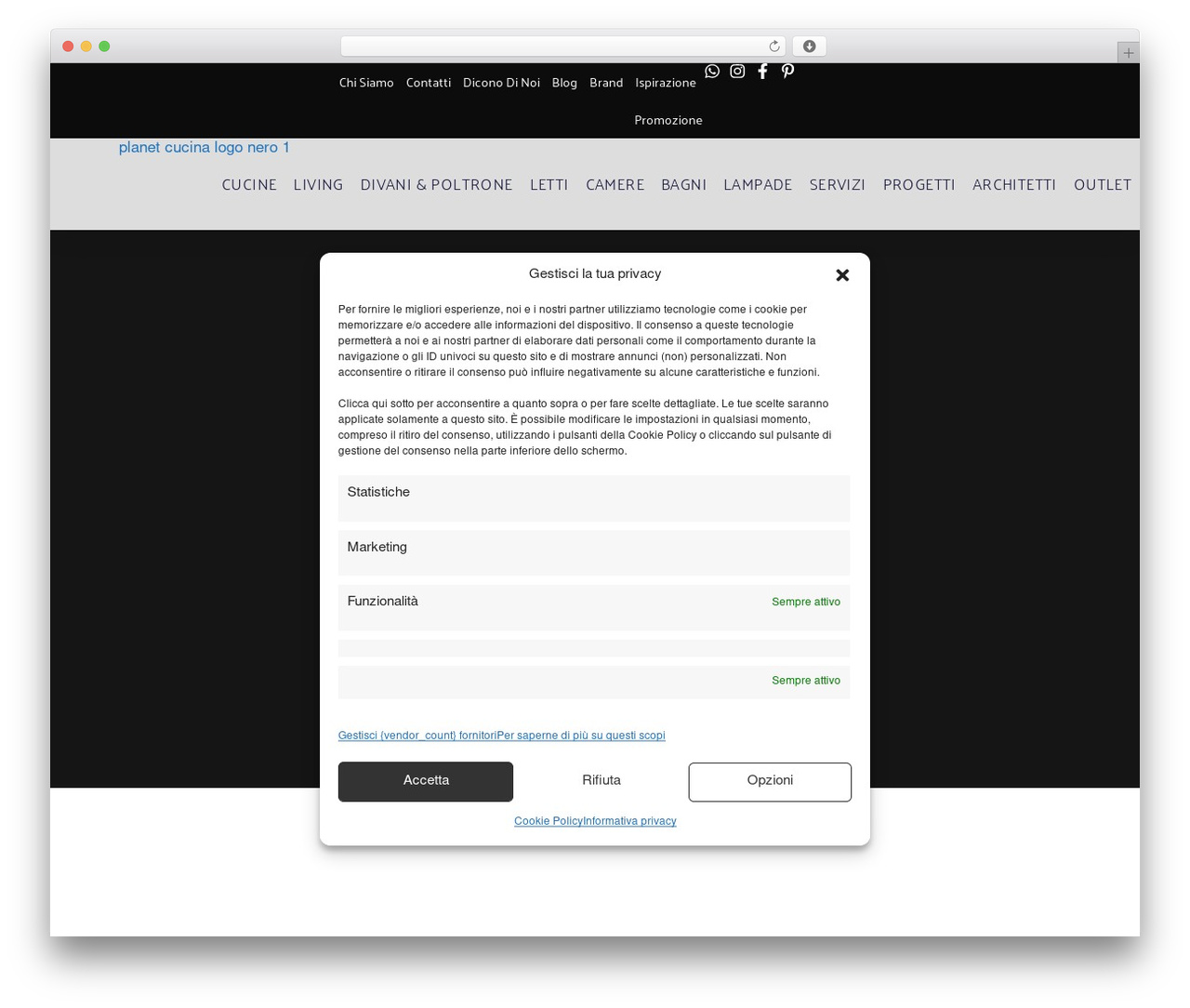Image resolution: width=1190 pixels, height=1008 pixels.
Task: Open PROGETTI section
Action: point(919,185)
